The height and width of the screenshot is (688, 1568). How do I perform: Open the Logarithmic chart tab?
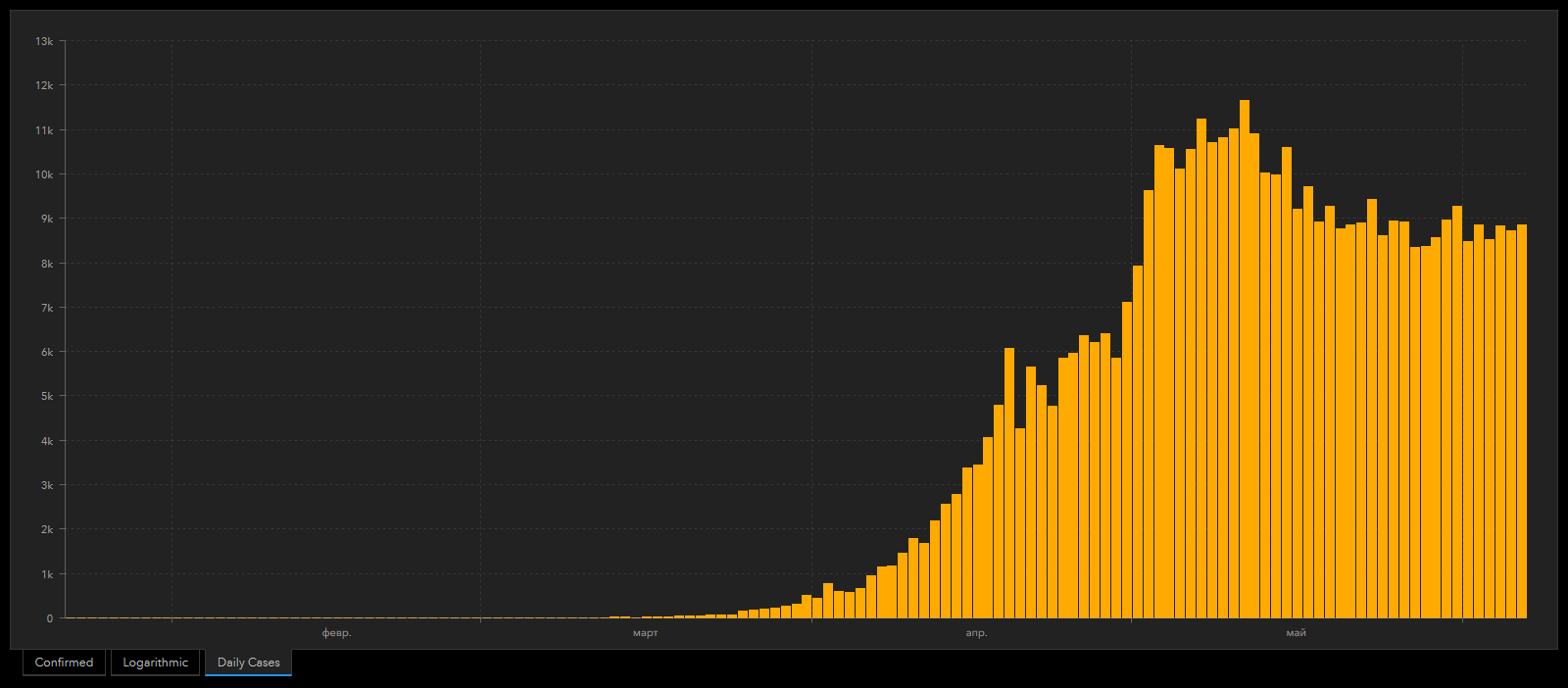(155, 663)
